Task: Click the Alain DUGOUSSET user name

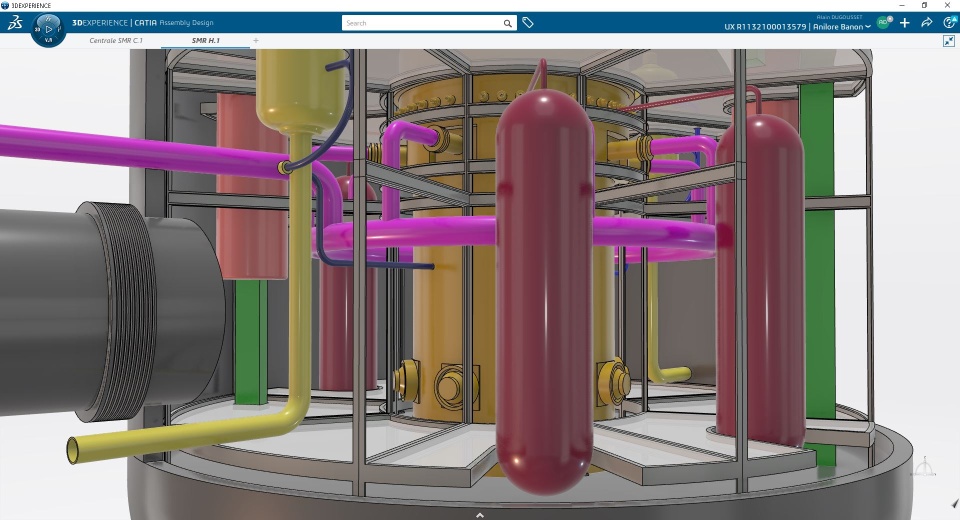Action: (x=839, y=17)
